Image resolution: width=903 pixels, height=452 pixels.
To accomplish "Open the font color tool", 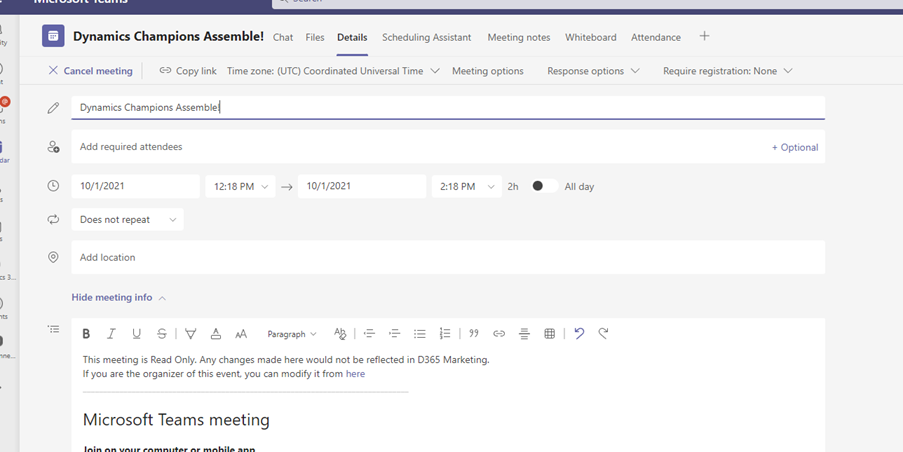I will pos(215,333).
